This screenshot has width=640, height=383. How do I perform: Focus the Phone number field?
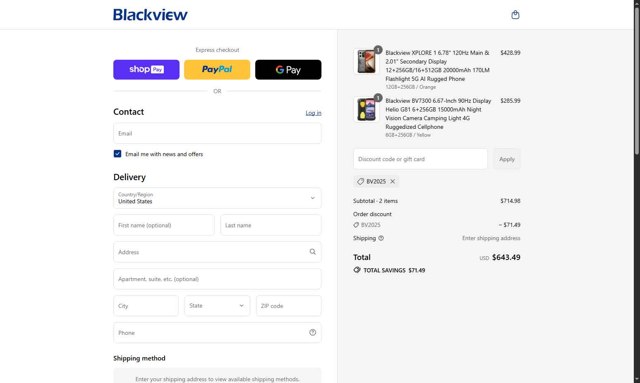[x=217, y=333]
